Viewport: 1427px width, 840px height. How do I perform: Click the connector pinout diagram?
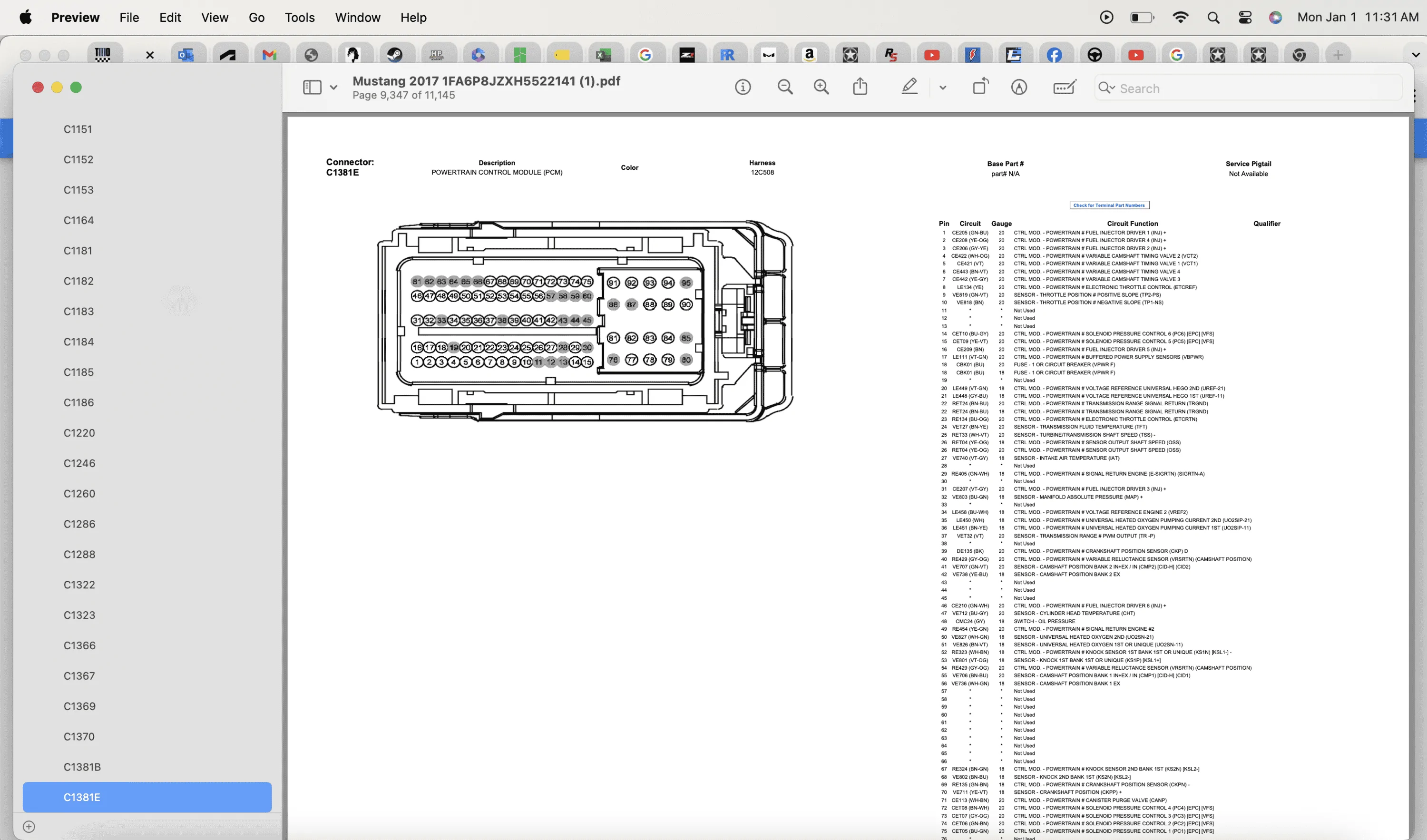pyautogui.click(x=585, y=321)
